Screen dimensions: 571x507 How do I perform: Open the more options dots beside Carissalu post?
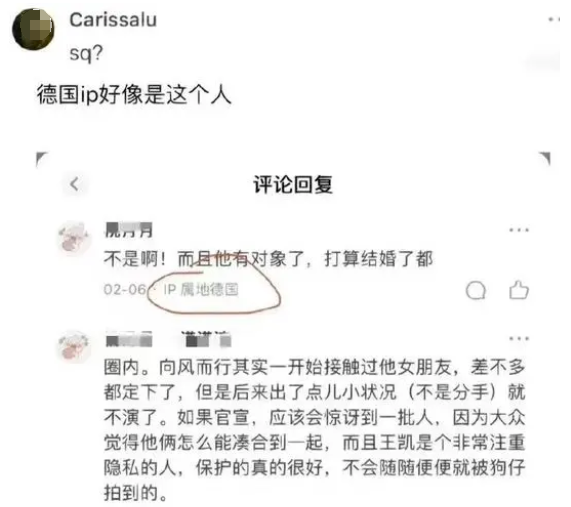(554, 19)
